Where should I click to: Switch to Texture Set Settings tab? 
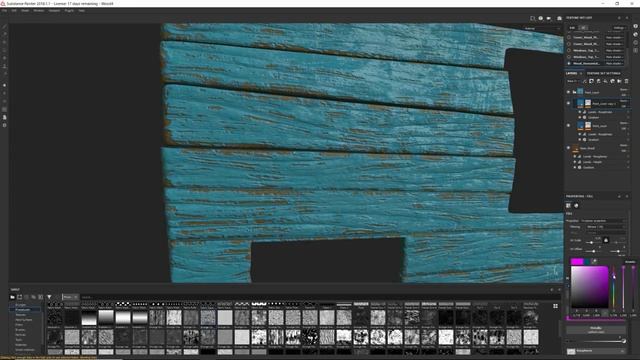(x=604, y=73)
